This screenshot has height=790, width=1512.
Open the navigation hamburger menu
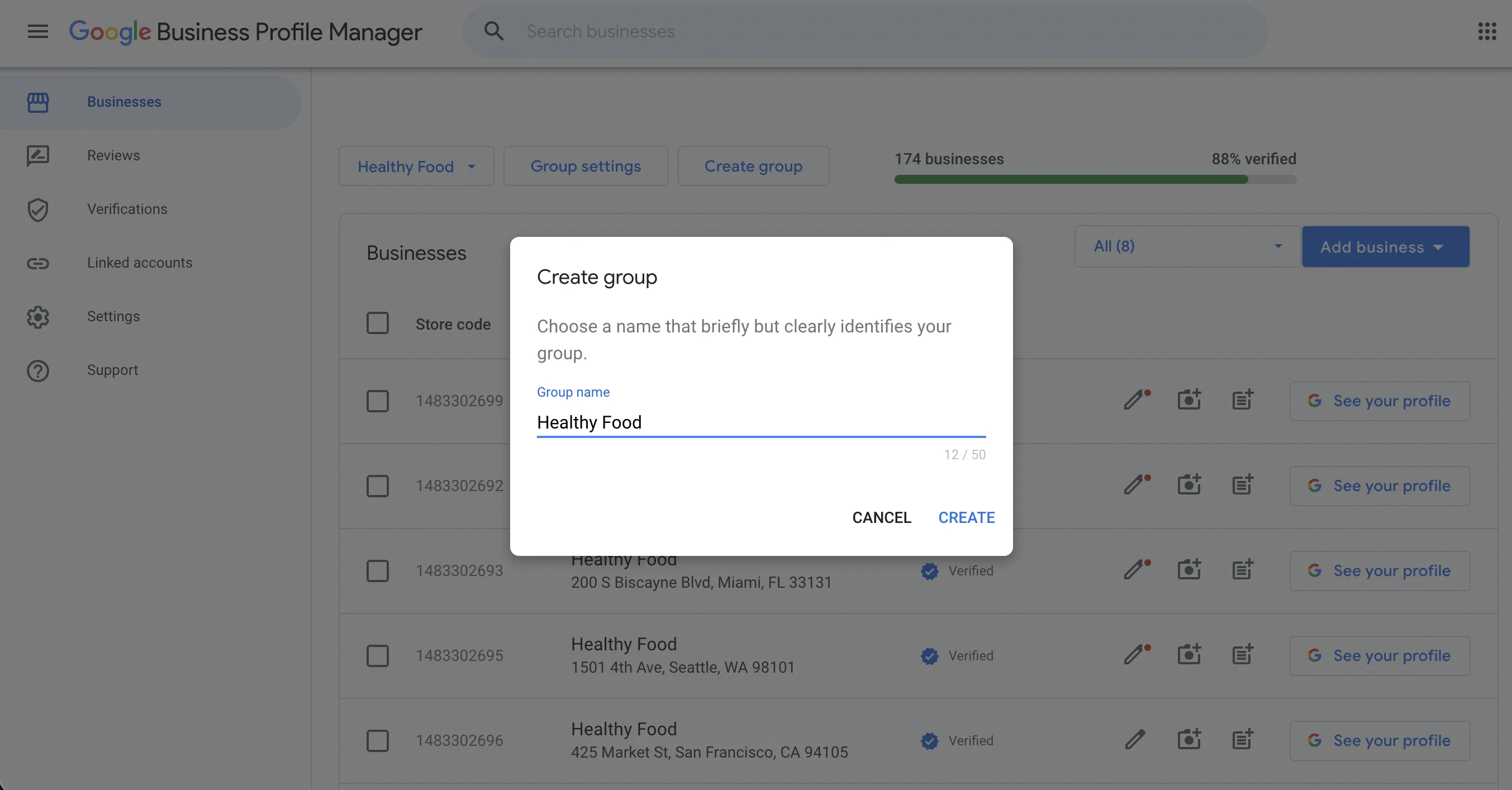point(37,32)
